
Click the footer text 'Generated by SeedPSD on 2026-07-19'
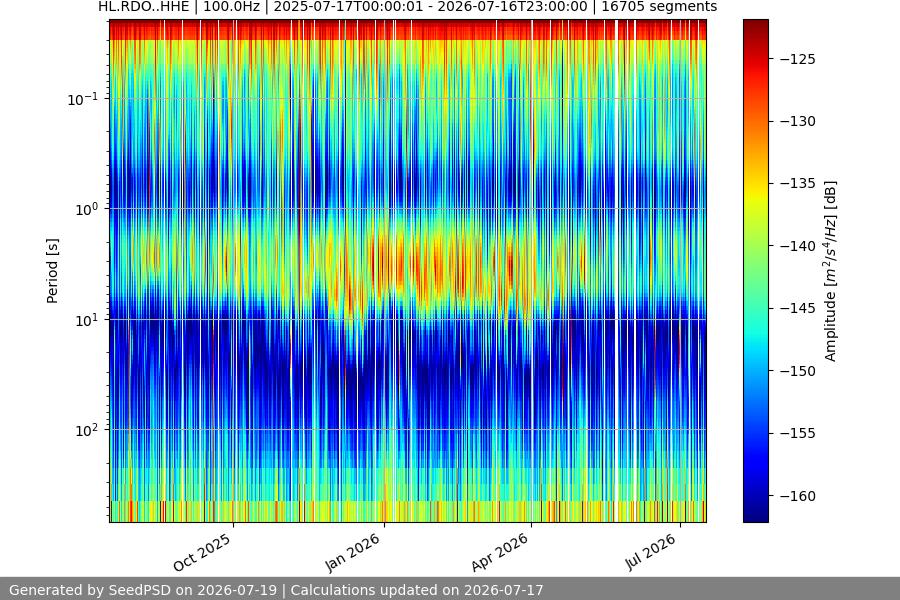click(143, 590)
